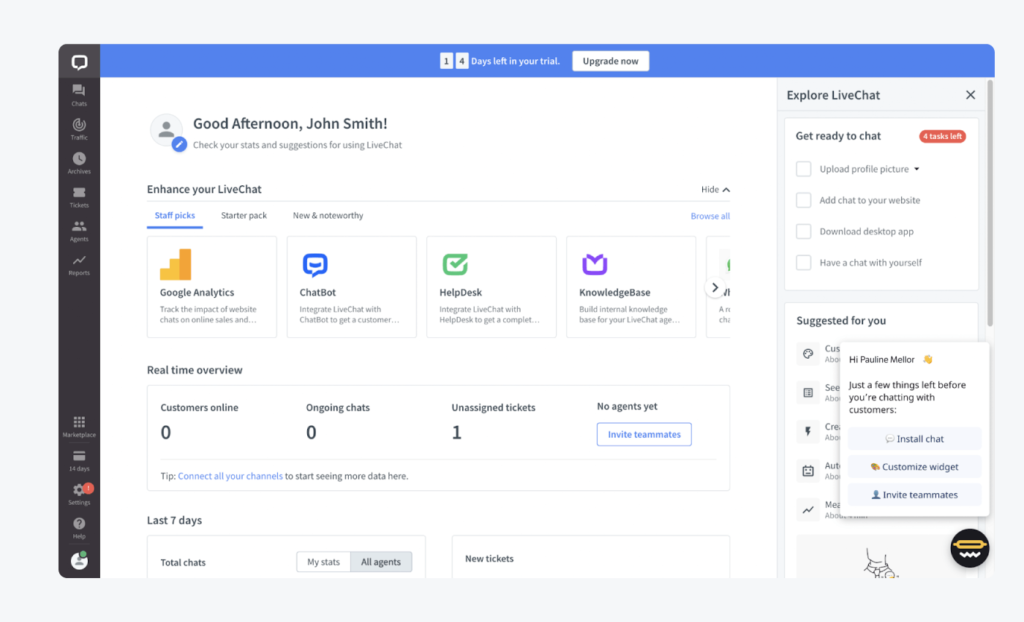This screenshot has height=622, width=1024.
Task: Close the Explore LiveChat panel
Action: [970, 95]
